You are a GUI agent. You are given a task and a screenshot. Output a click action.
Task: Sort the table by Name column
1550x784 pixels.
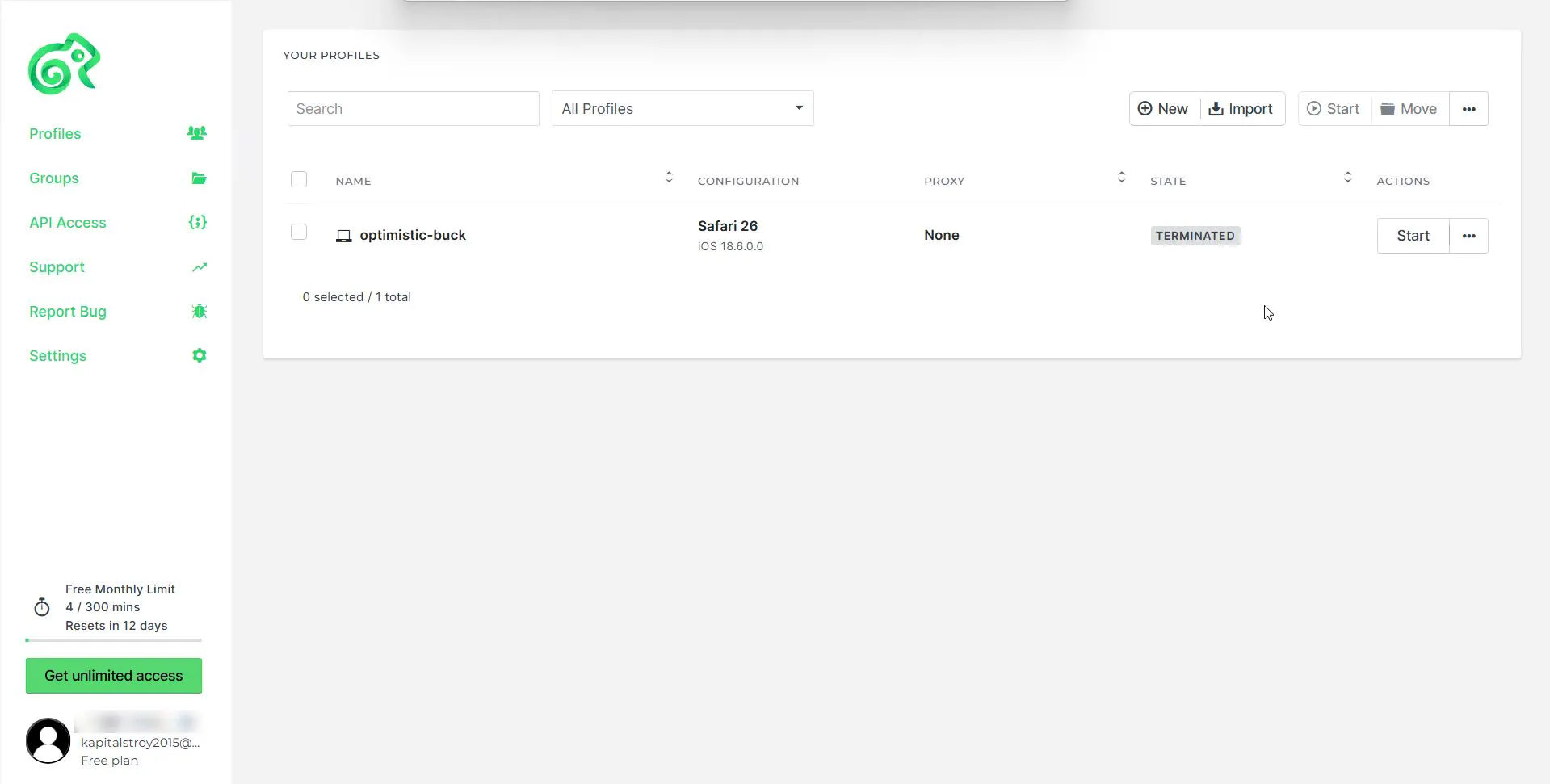point(669,177)
